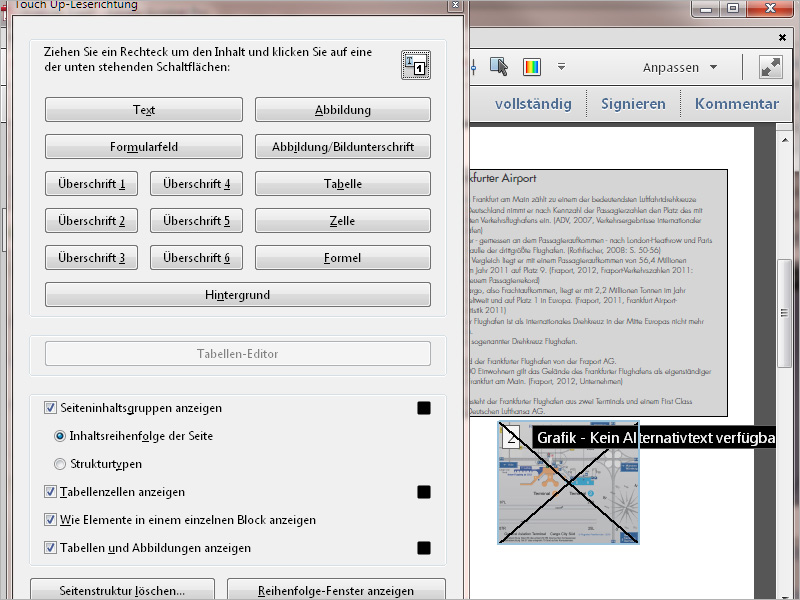Click Abbildung/Bildunterschrift button
This screenshot has width=800, height=600.
click(x=343, y=146)
